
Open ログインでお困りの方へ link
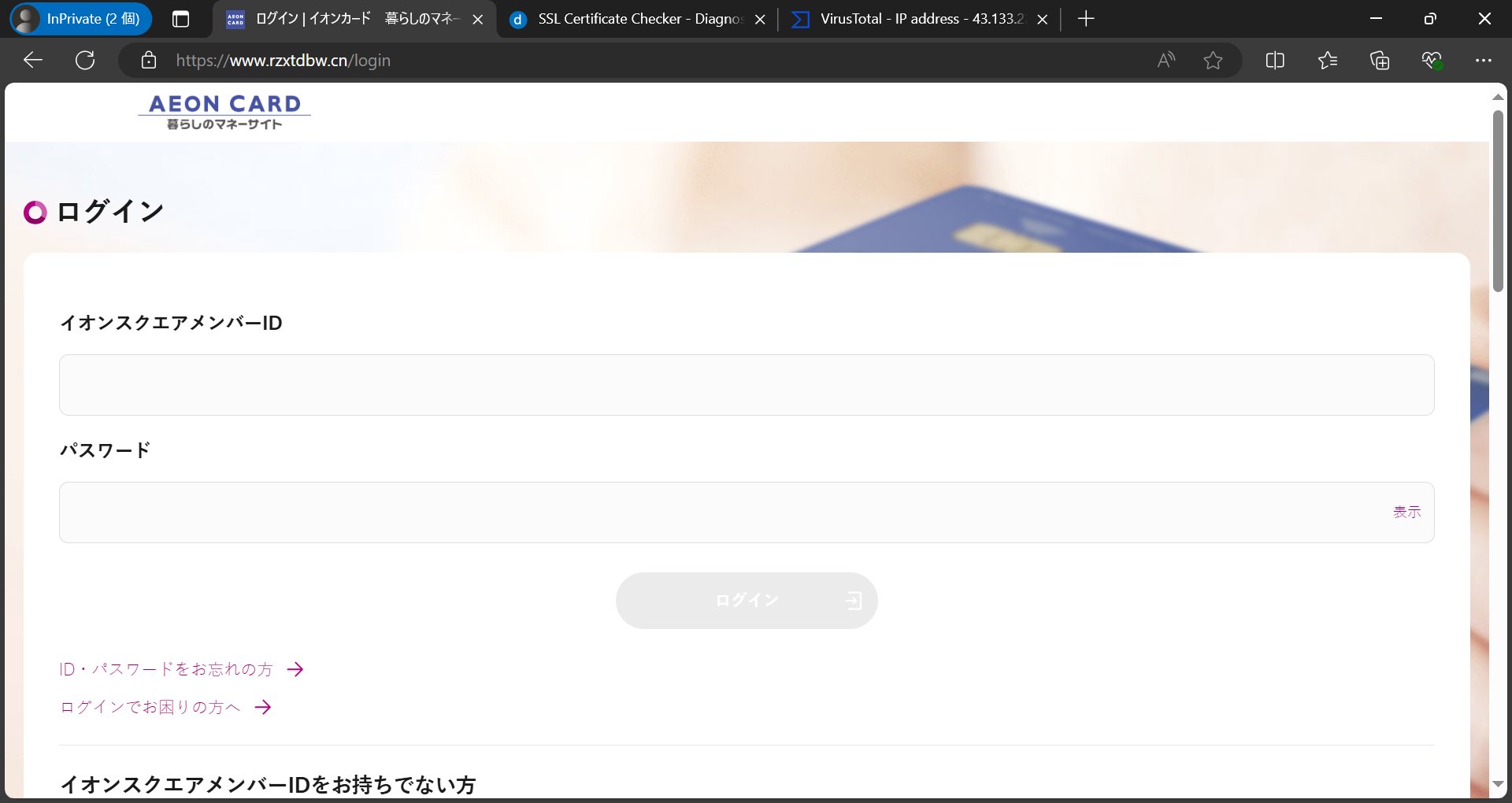click(166, 707)
